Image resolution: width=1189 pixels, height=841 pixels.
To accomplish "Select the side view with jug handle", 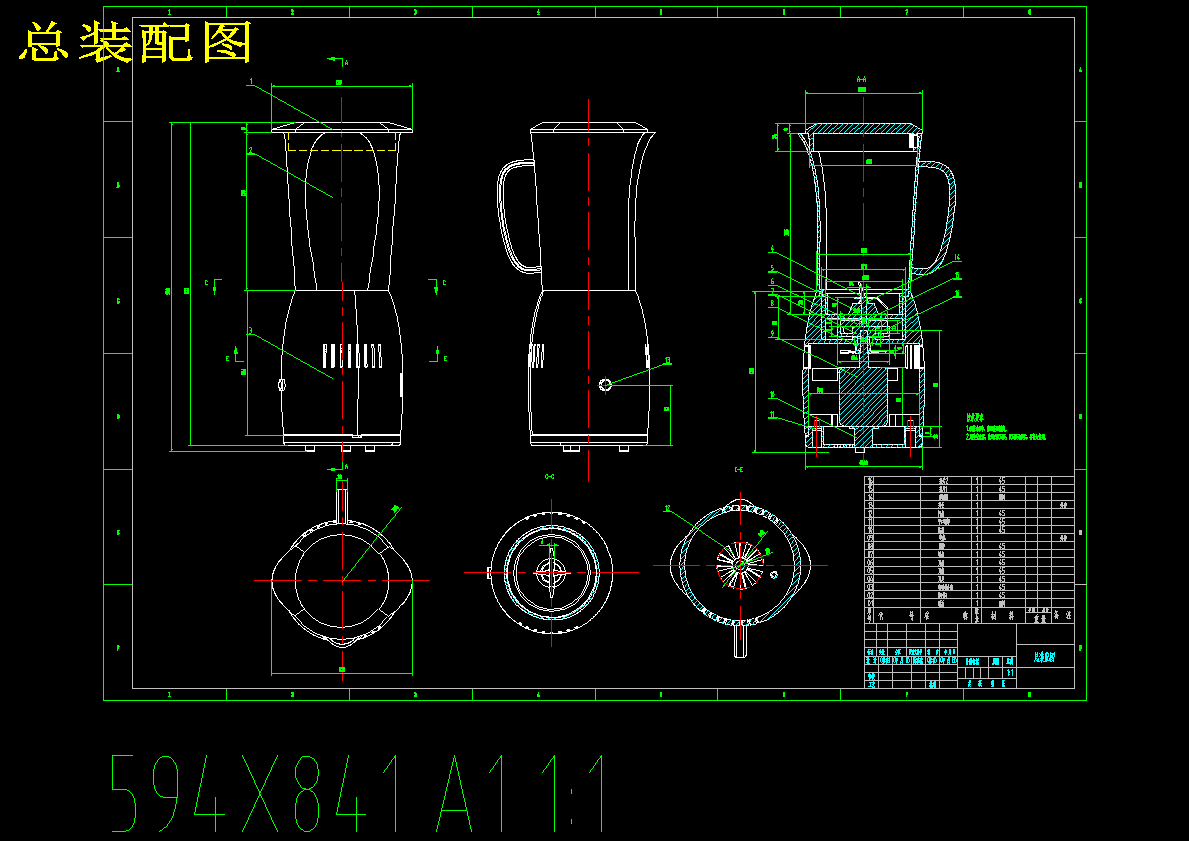I will pos(576,287).
